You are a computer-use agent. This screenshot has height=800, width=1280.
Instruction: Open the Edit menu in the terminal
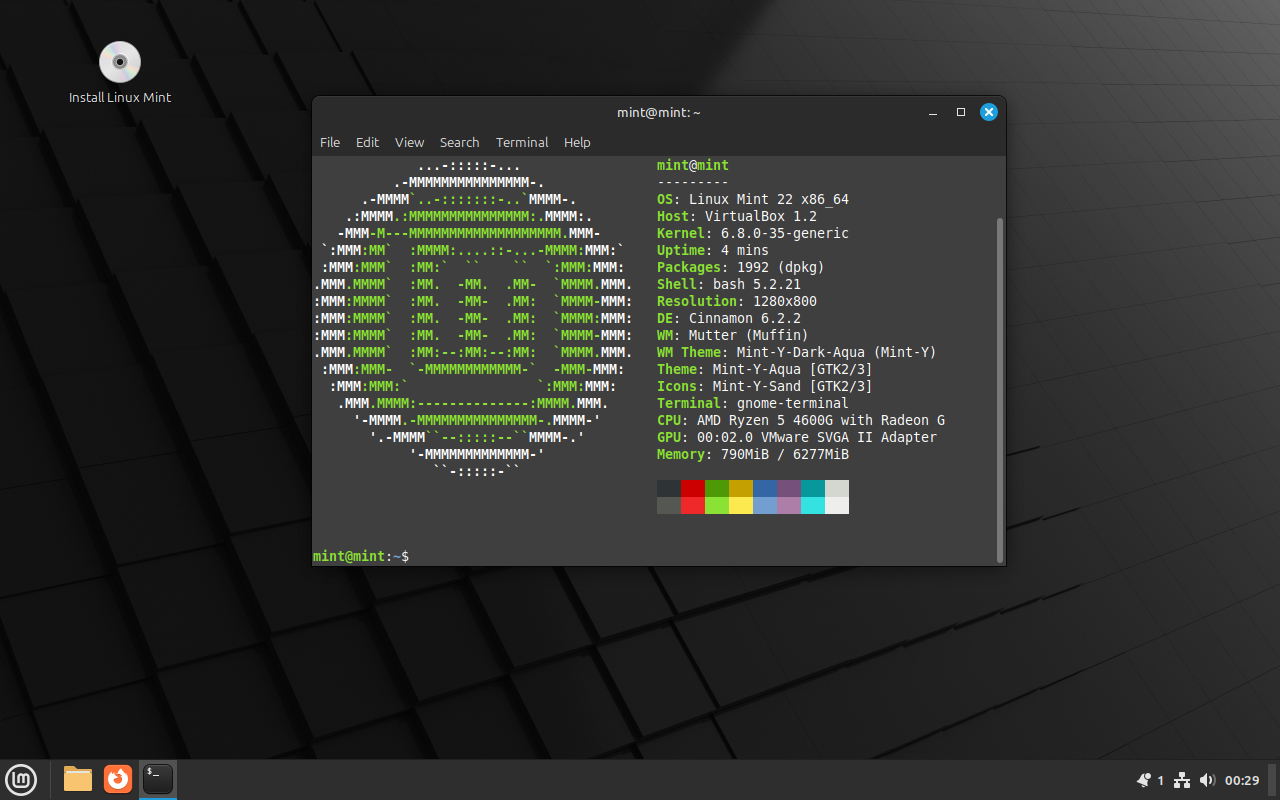pos(367,142)
